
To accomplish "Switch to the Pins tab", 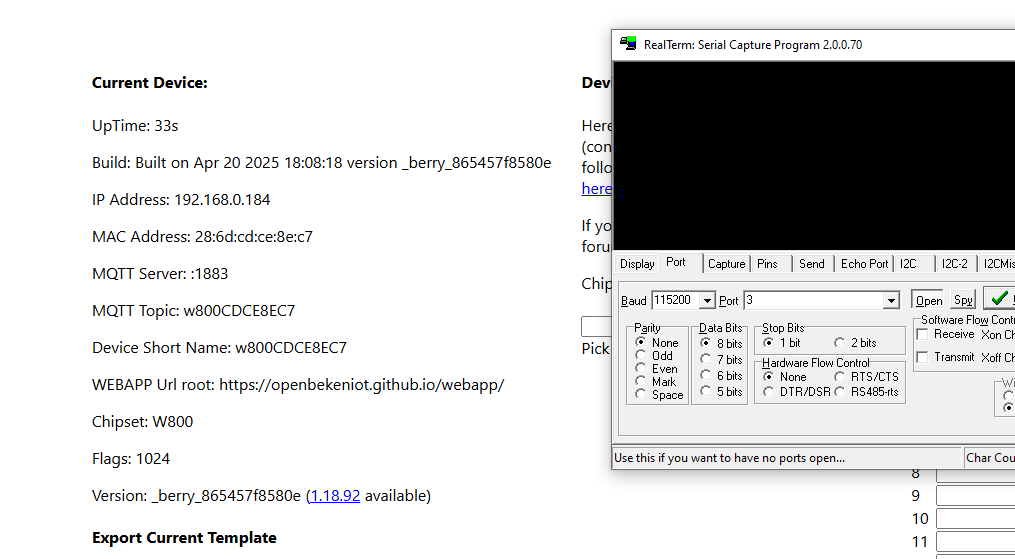I will click(767, 263).
